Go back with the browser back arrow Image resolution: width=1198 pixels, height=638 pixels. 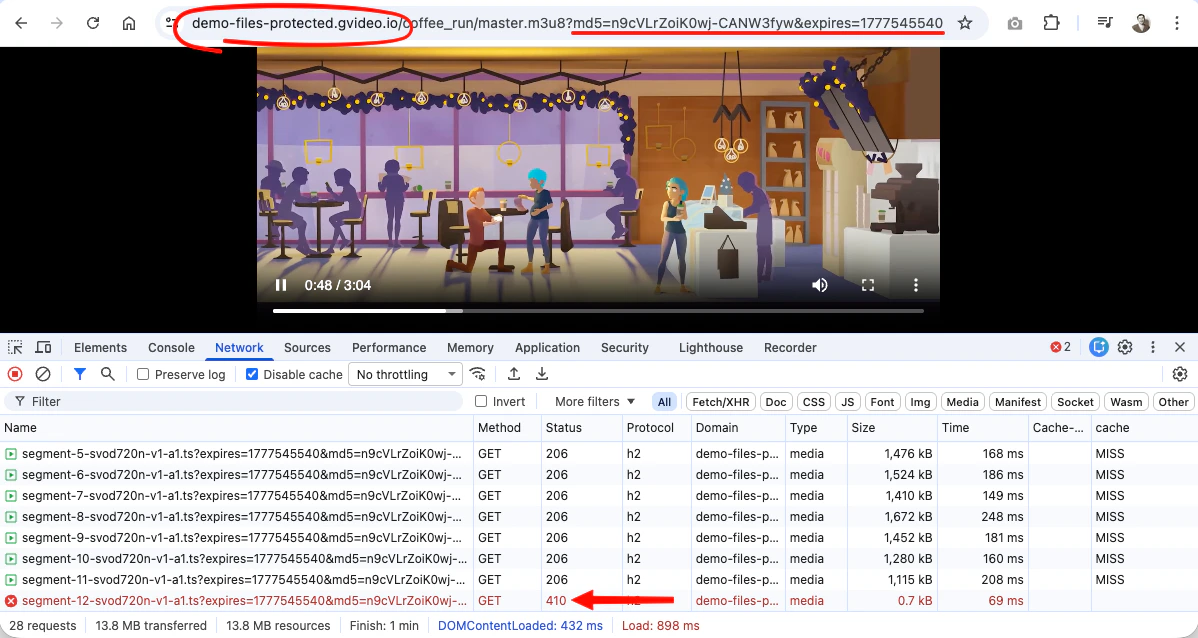click(21, 23)
